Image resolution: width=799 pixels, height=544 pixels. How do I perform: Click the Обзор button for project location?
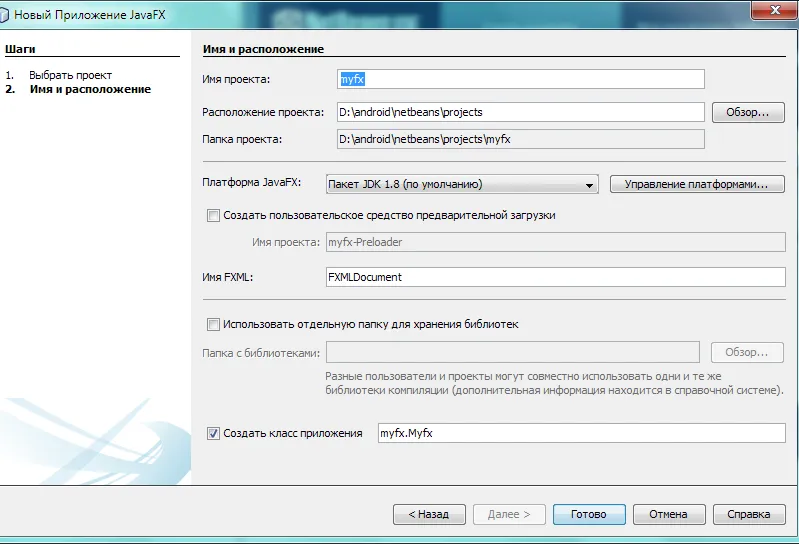[x=748, y=112]
